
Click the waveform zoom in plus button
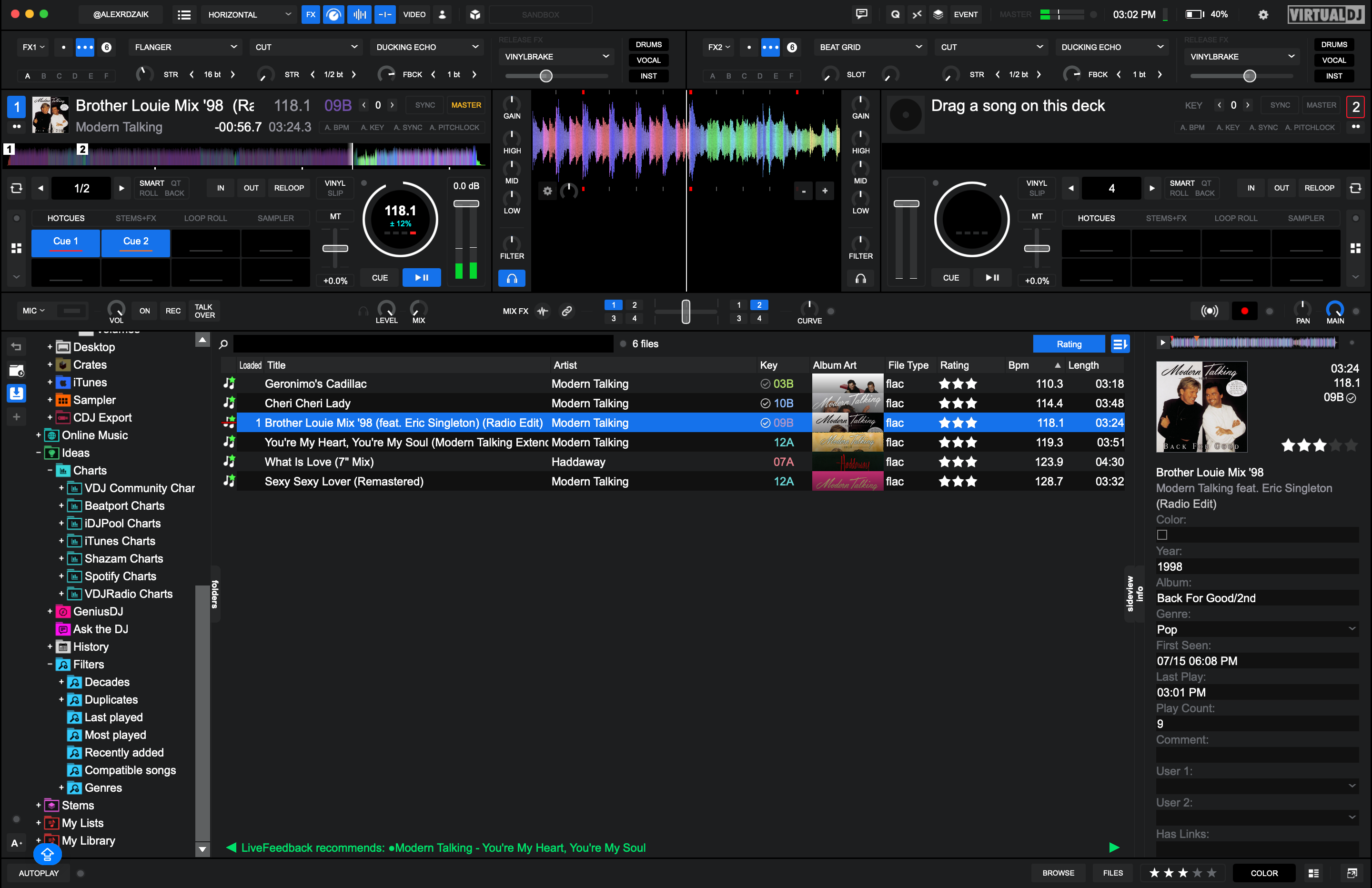(824, 191)
